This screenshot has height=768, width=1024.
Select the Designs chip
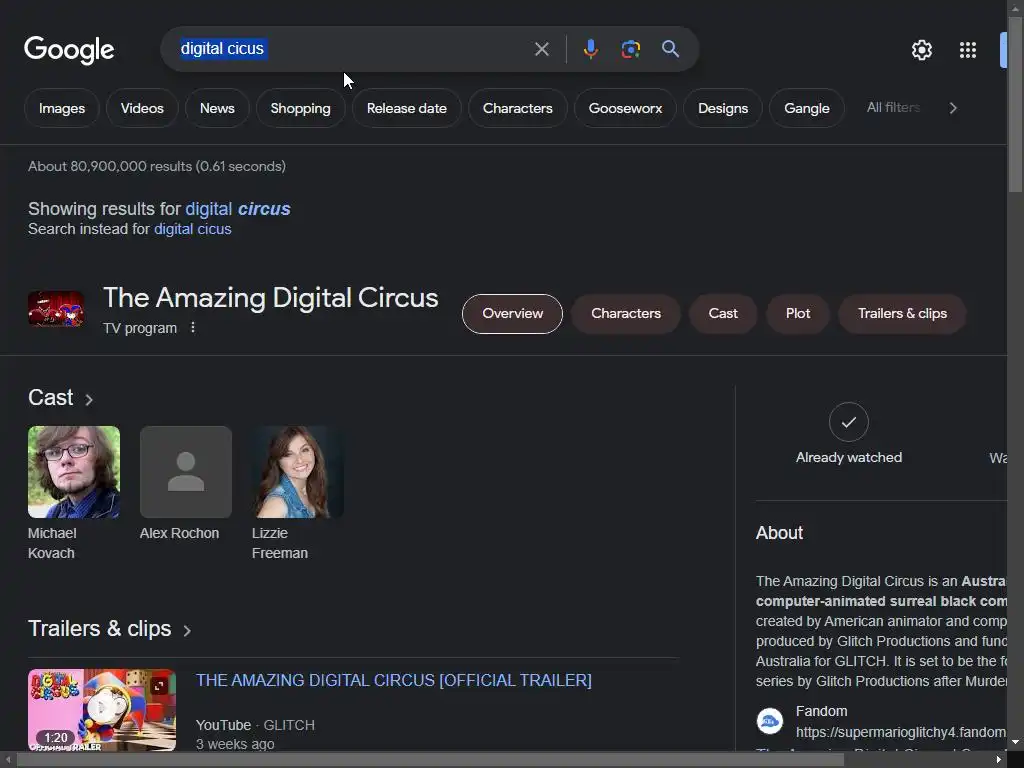click(722, 108)
